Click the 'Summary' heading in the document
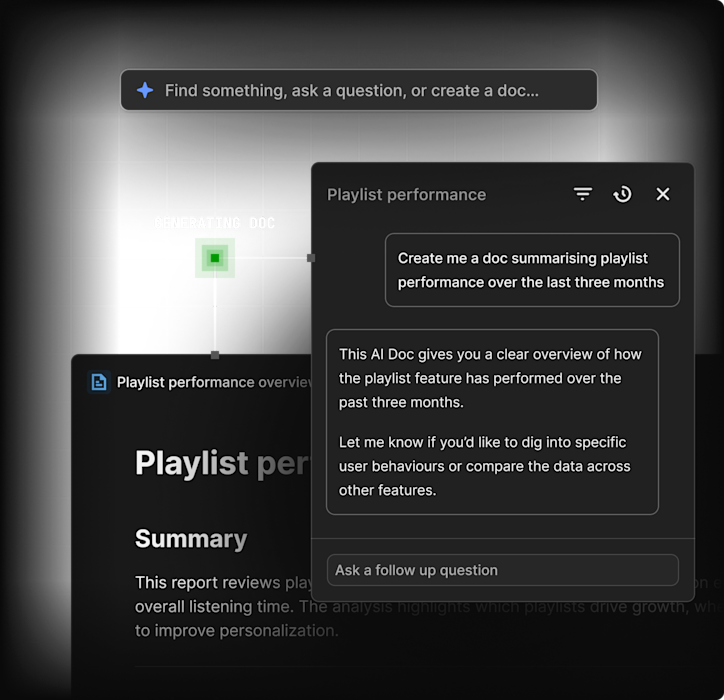The height and width of the screenshot is (700, 724). [x=191, y=538]
